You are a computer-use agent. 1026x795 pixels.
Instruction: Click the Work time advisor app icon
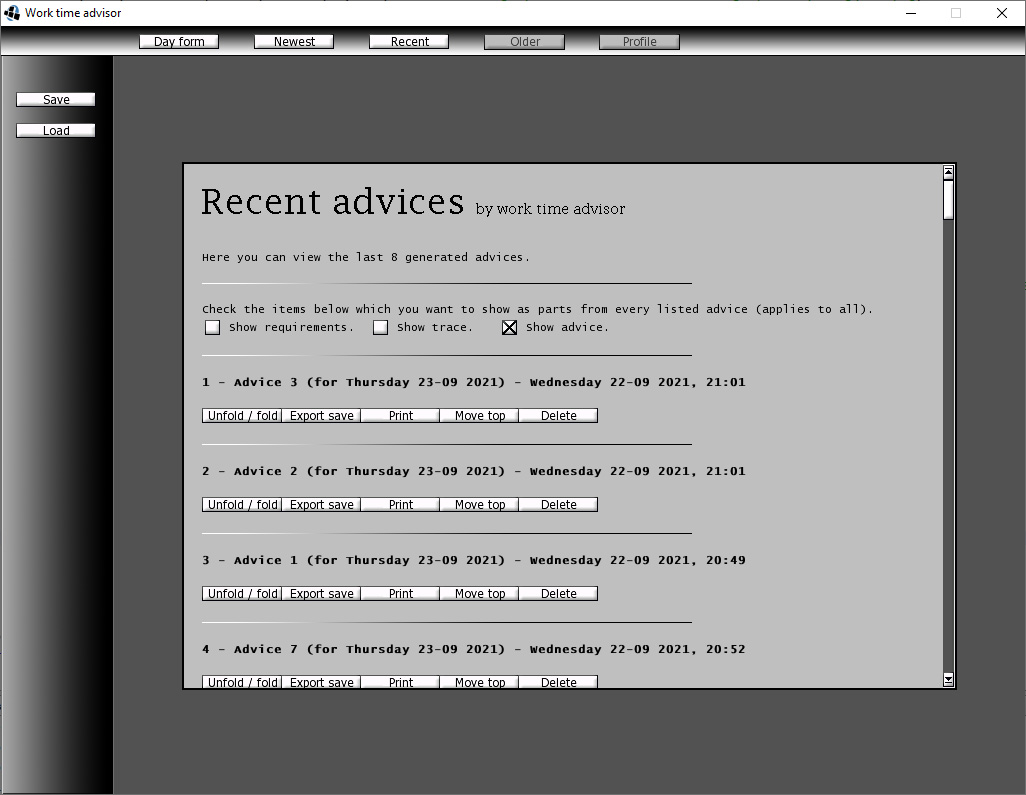tap(12, 12)
